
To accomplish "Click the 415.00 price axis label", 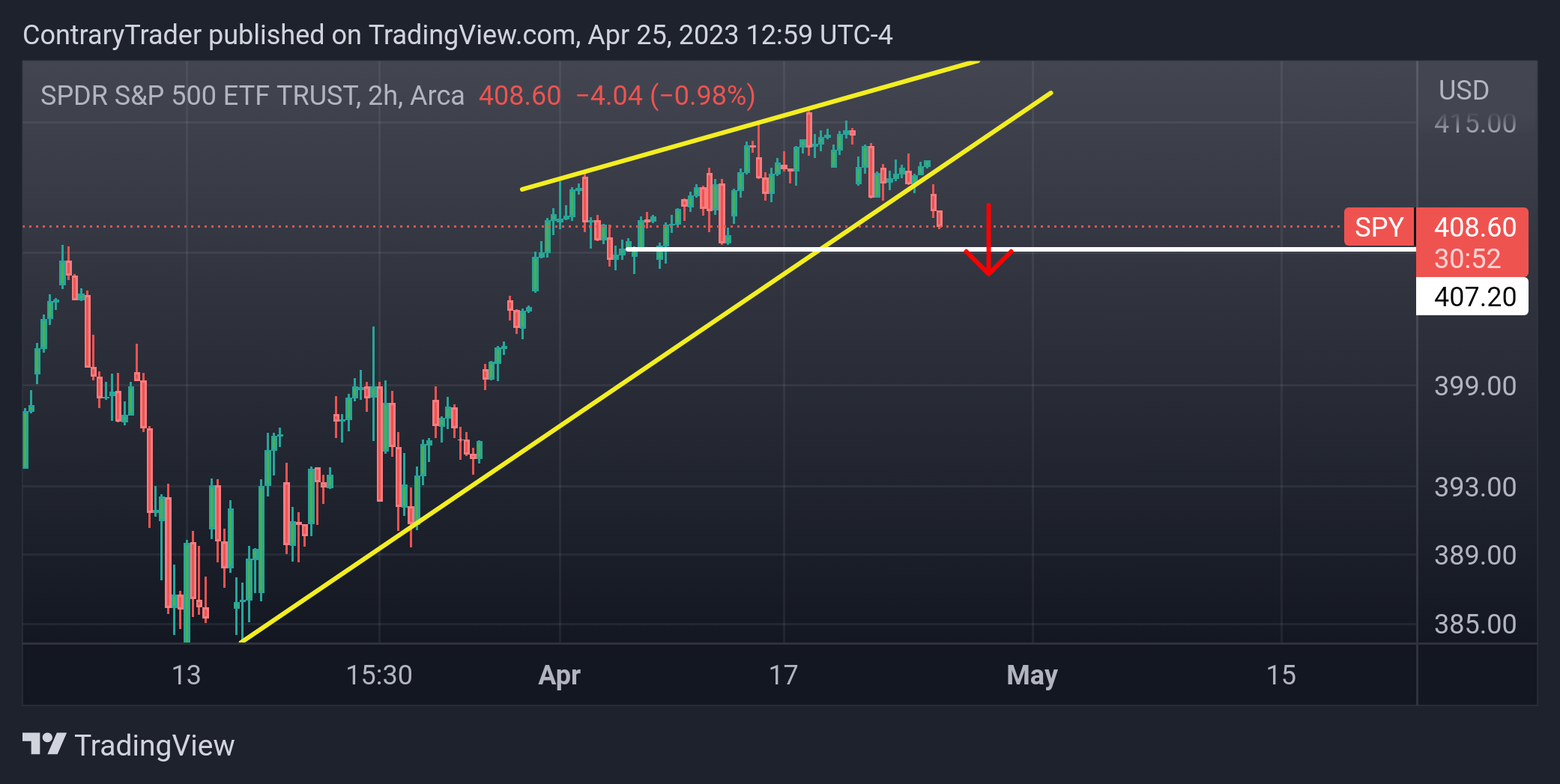I will (x=1475, y=124).
